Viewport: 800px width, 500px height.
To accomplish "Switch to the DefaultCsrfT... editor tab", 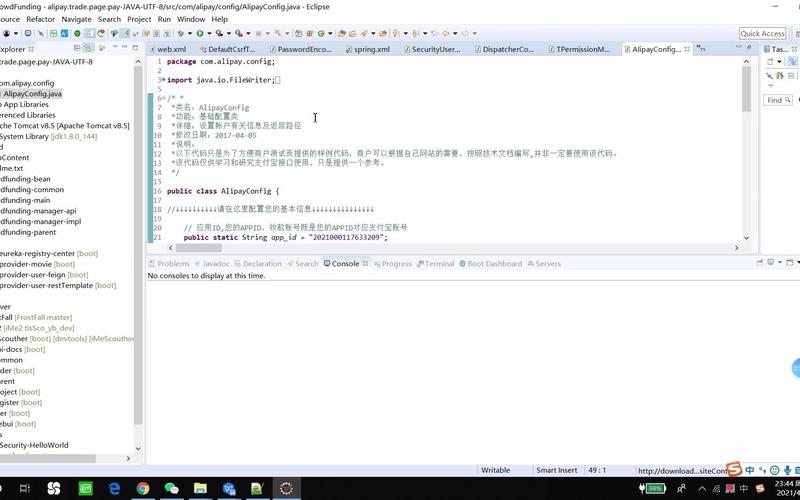I will 228,49.
